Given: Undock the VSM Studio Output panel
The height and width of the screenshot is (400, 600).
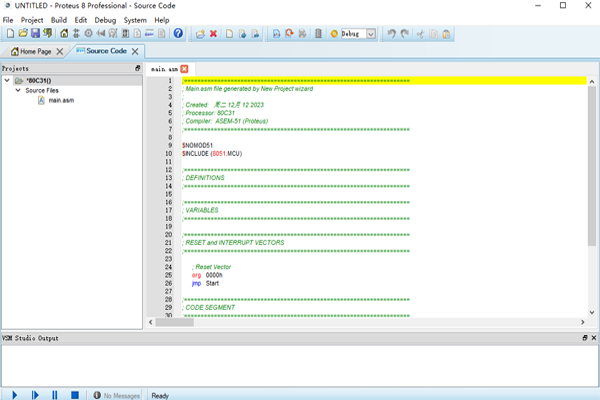Looking at the screenshot, I should [x=585, y=338].
